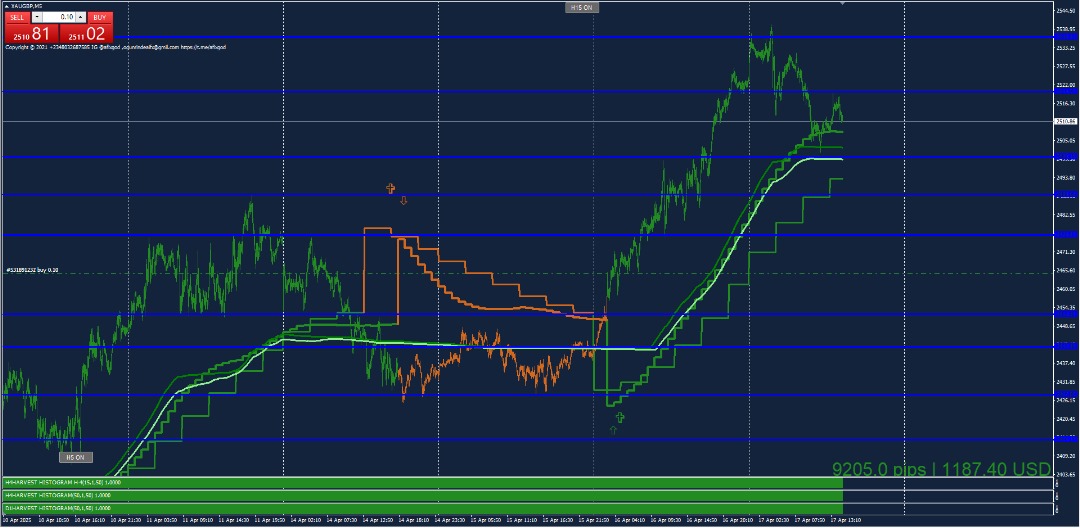Click the 10 Apr 2025 time label
The width and height of the screenshot is (1080, 528).
17,520
